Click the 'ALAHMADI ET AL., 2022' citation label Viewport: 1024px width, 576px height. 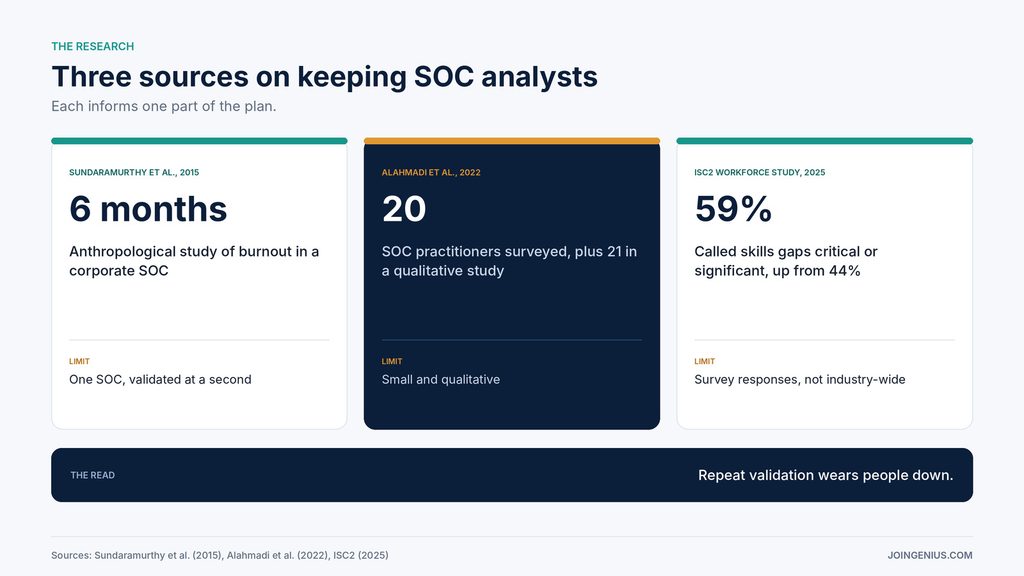[x=431, y=172]
